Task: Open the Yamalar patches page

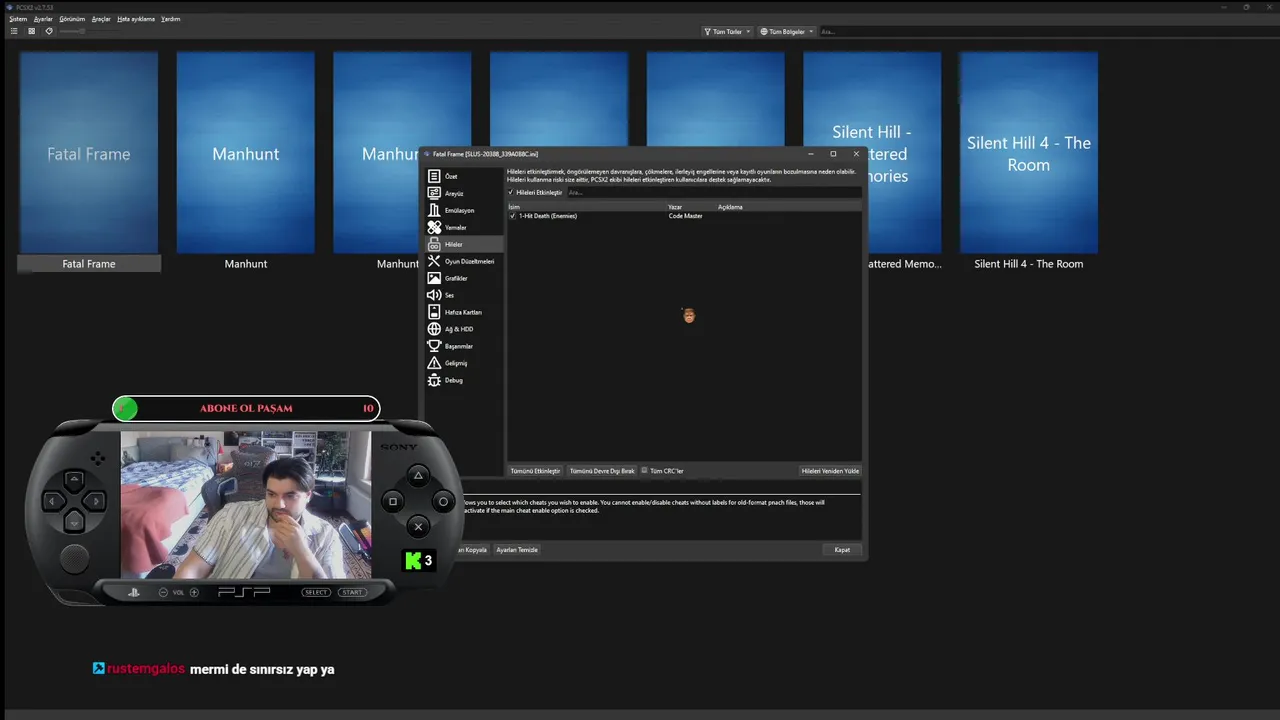Action: click(x=464, y=227)
